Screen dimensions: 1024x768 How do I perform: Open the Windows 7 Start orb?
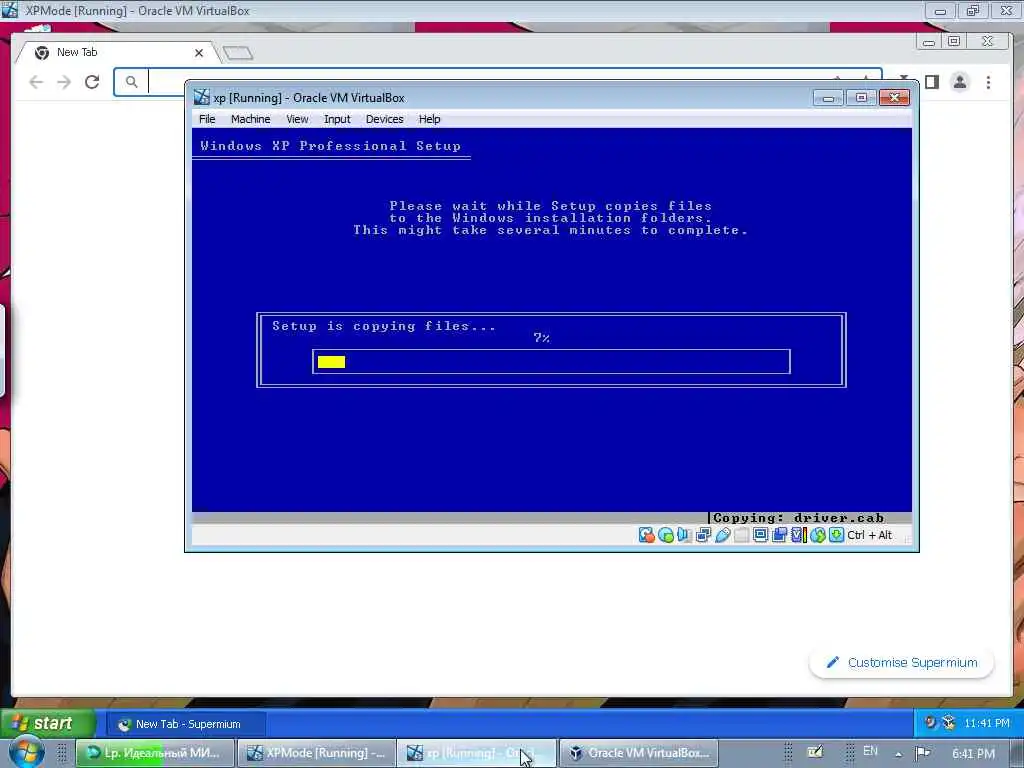[x=26, y=753]
